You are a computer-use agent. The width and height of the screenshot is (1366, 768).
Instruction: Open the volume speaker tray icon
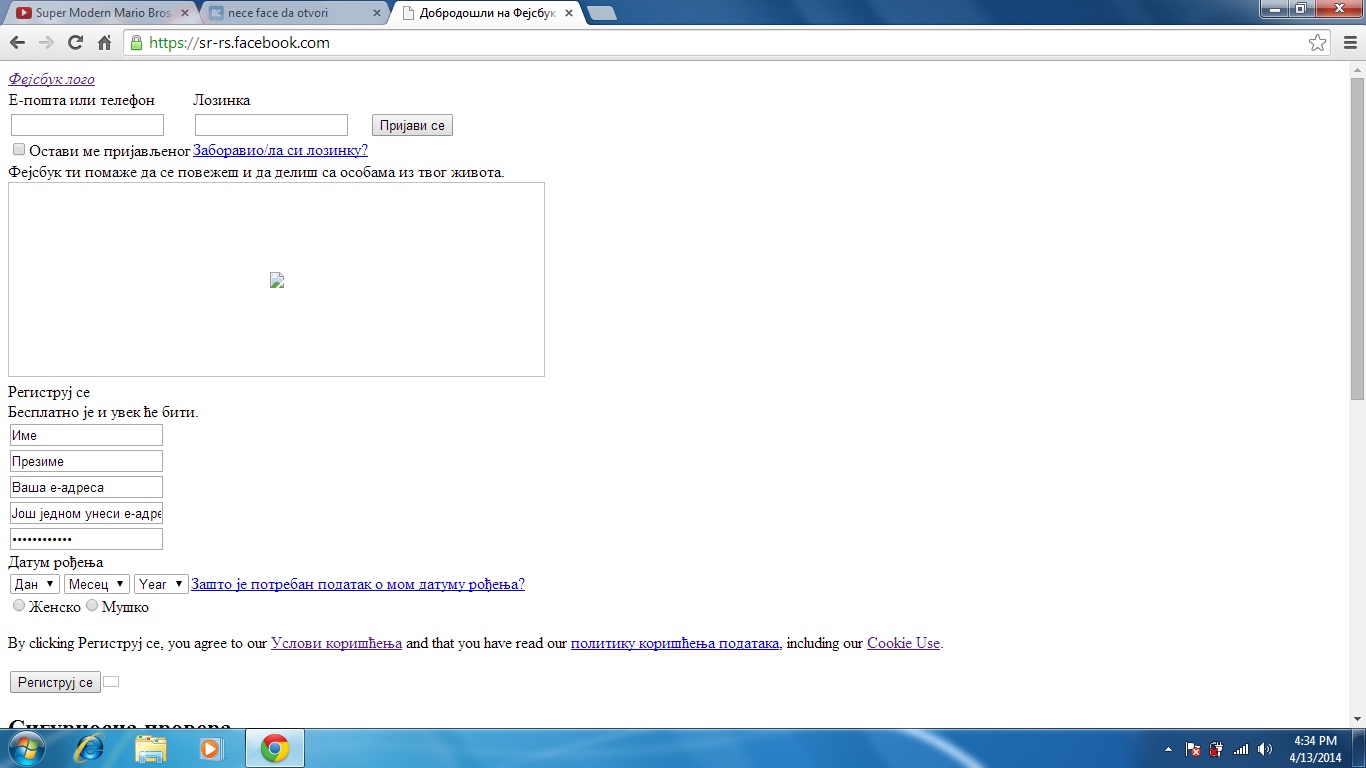tap(1265, 749)
